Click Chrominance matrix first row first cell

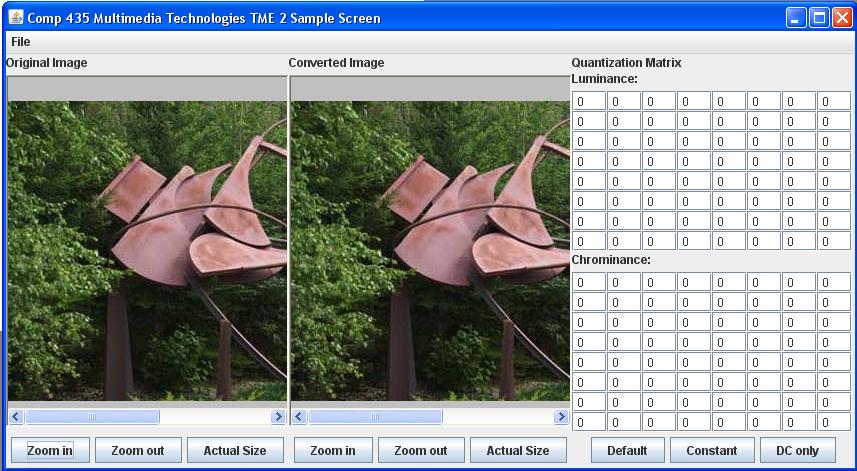coord(589,282)
